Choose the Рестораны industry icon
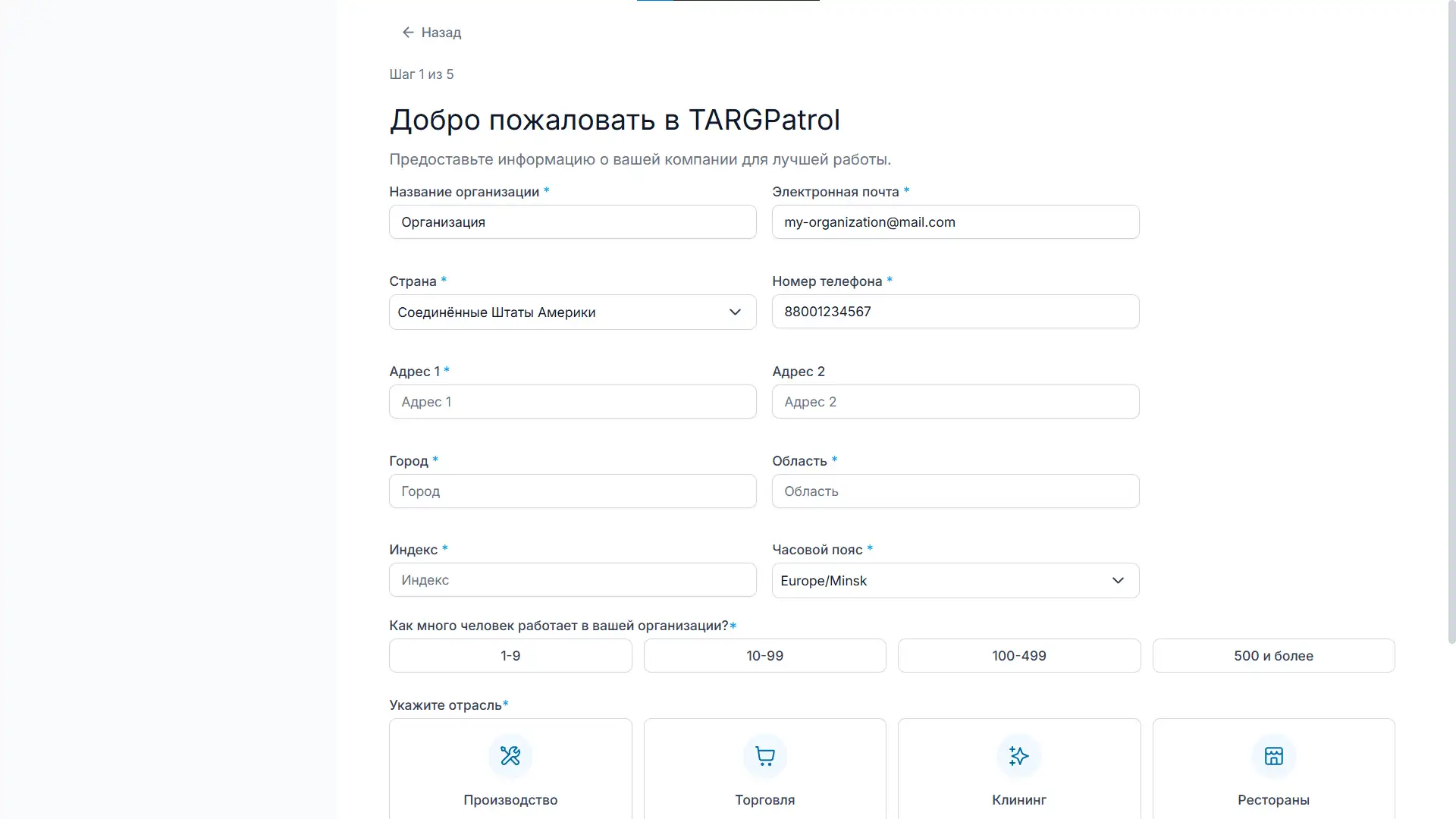Viewport: 1456px width, 819px height. click(x=1273, y=756)
